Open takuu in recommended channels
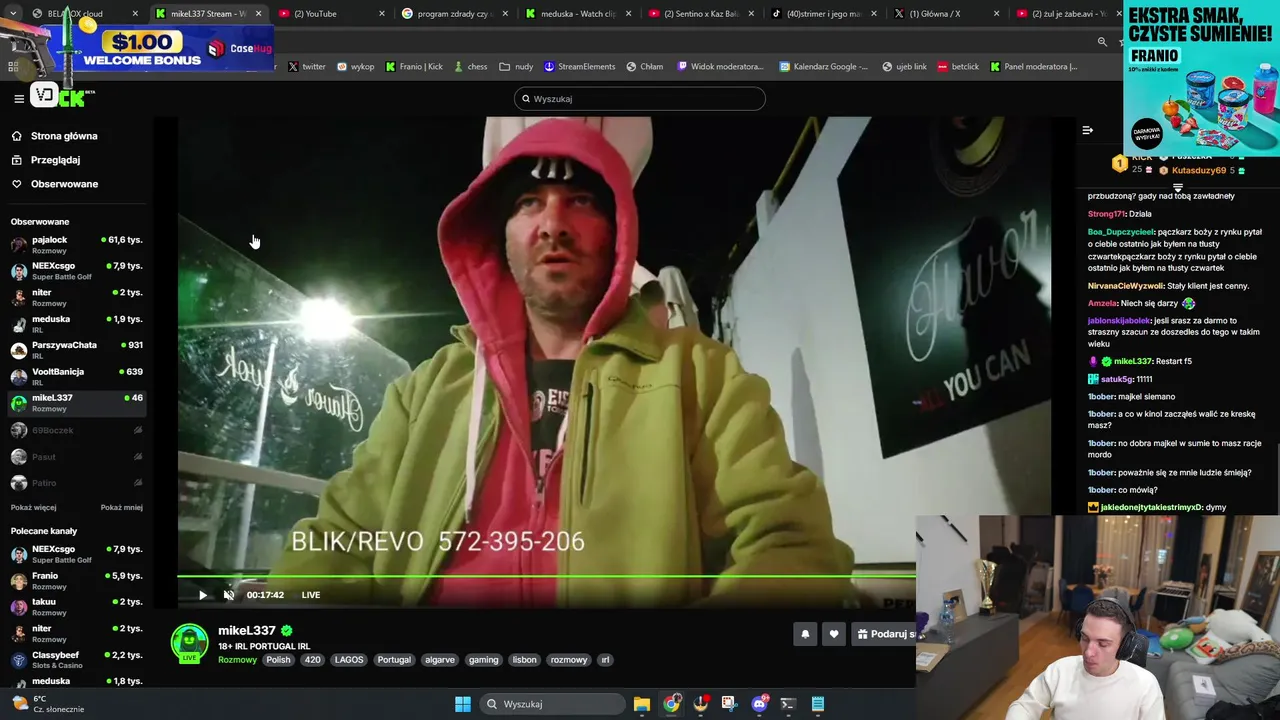Image resolution: width=1280 pixels, height=720 pixels. coord(77,607)
